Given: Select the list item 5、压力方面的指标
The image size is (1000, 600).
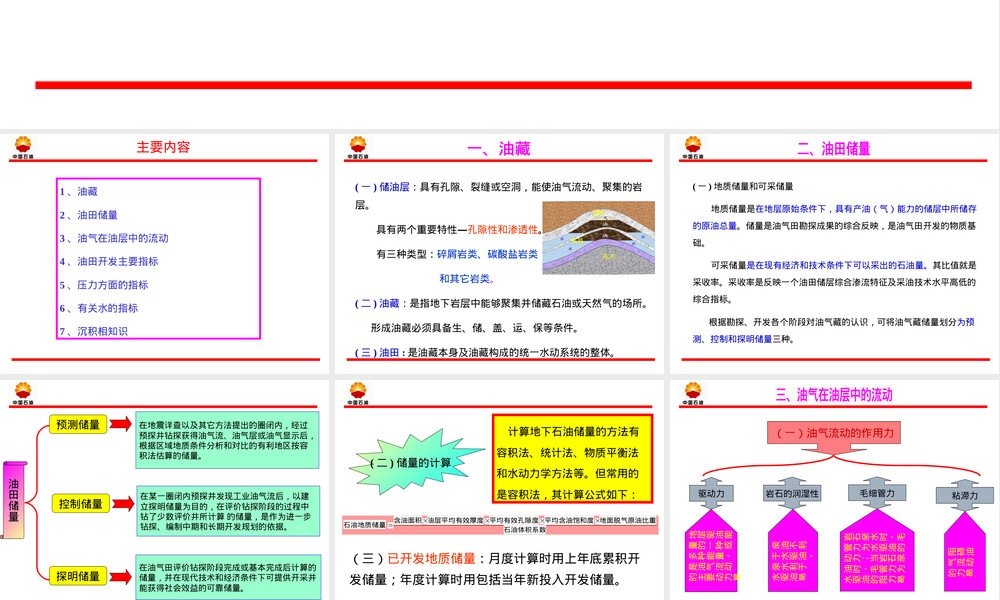Looking at the screenshot, I should click(x=104, y=285).
